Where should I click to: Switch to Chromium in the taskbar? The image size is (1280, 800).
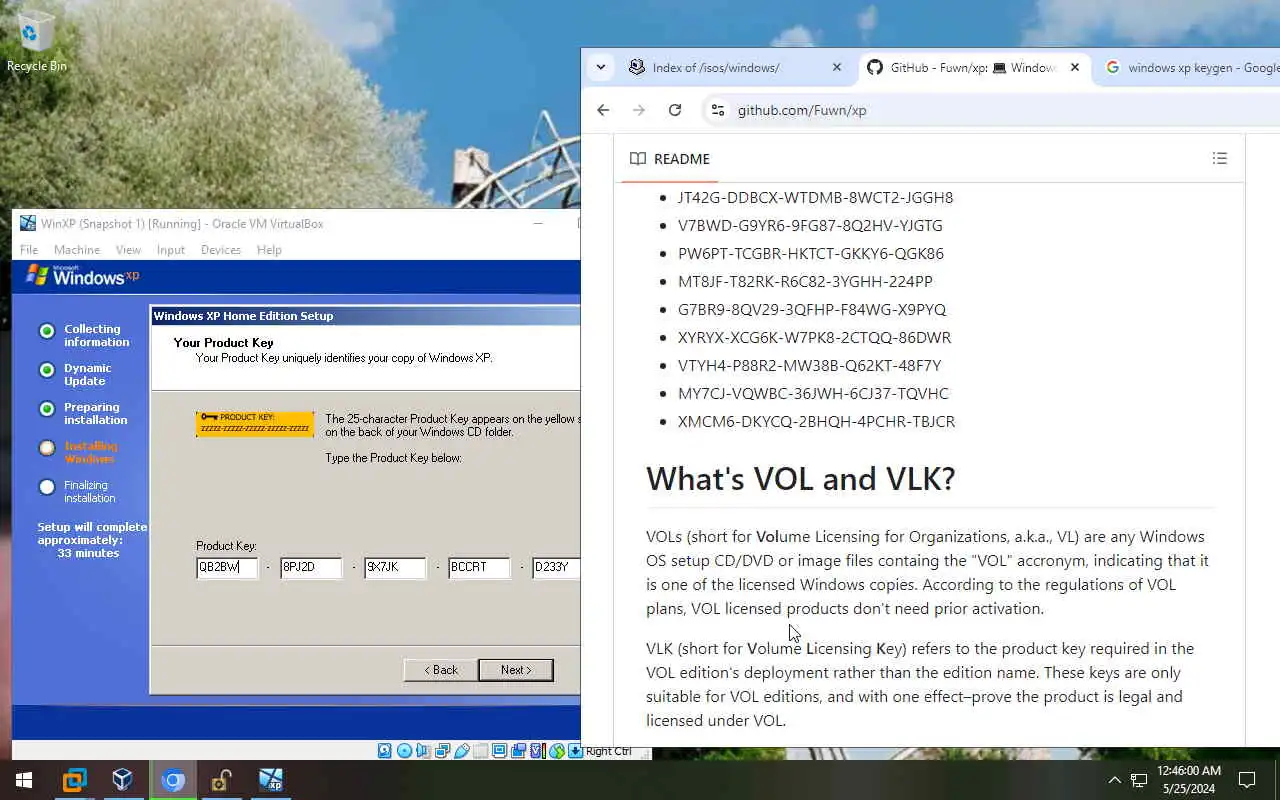pyautogui.click(x=173, y=780)
